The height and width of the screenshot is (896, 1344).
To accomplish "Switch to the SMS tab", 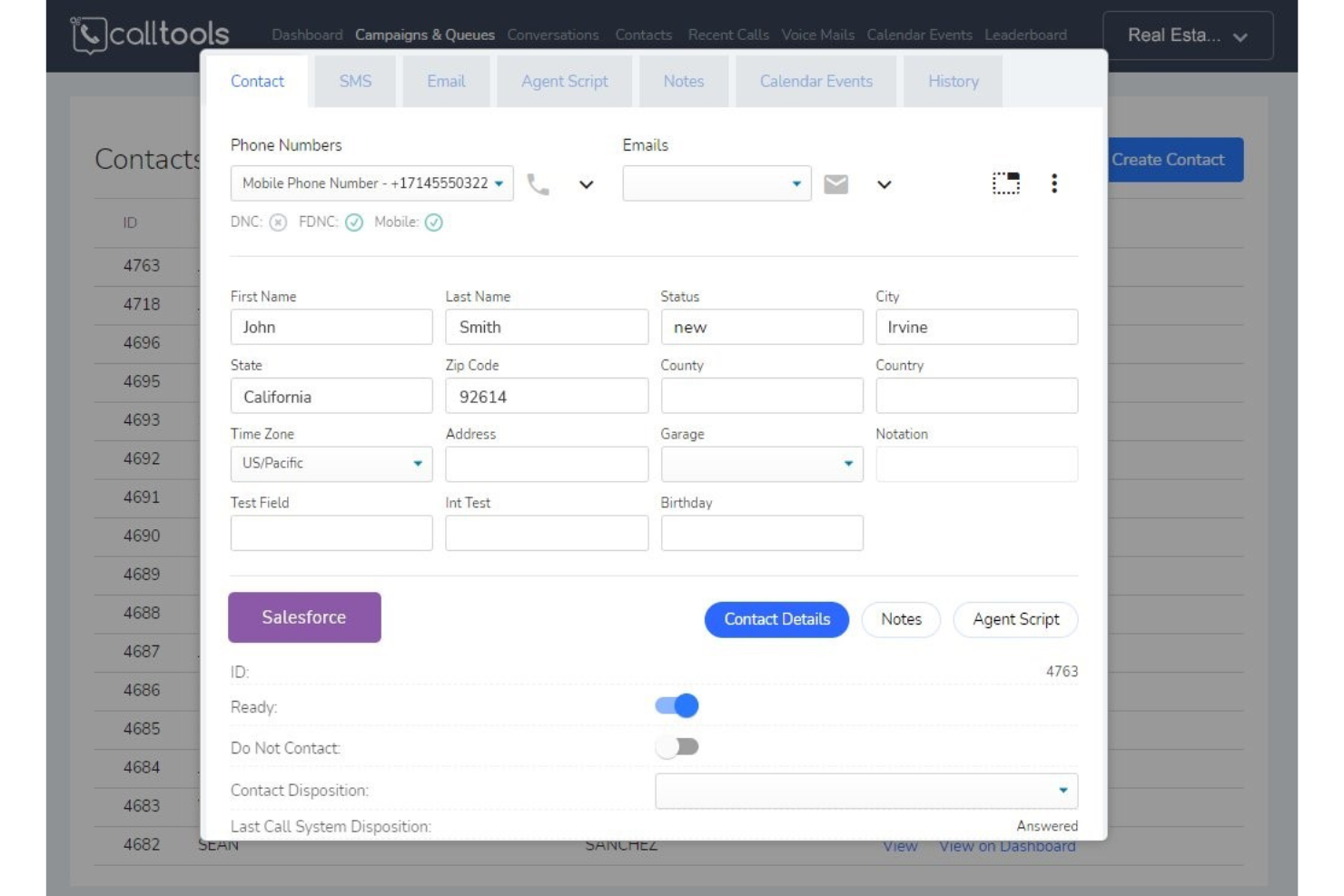I will click(x=355, y=81).
